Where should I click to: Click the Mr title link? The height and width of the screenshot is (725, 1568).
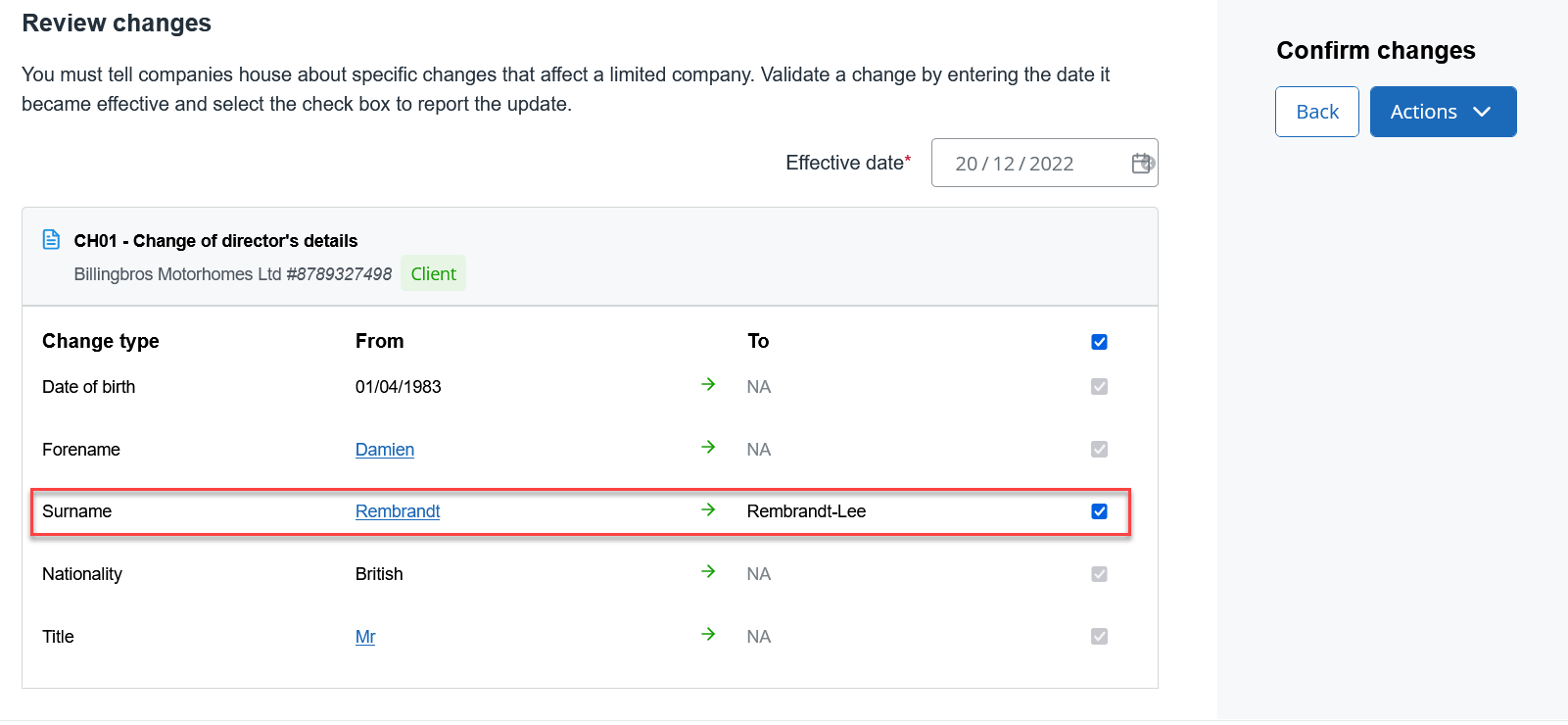pyautogui.click(x=365, y=637)
